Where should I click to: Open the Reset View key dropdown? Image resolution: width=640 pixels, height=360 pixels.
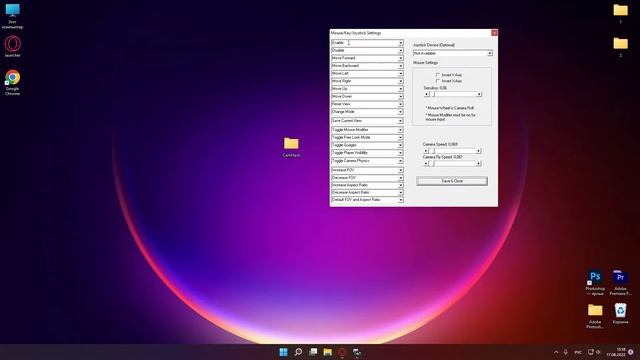[x=367, y=104]
